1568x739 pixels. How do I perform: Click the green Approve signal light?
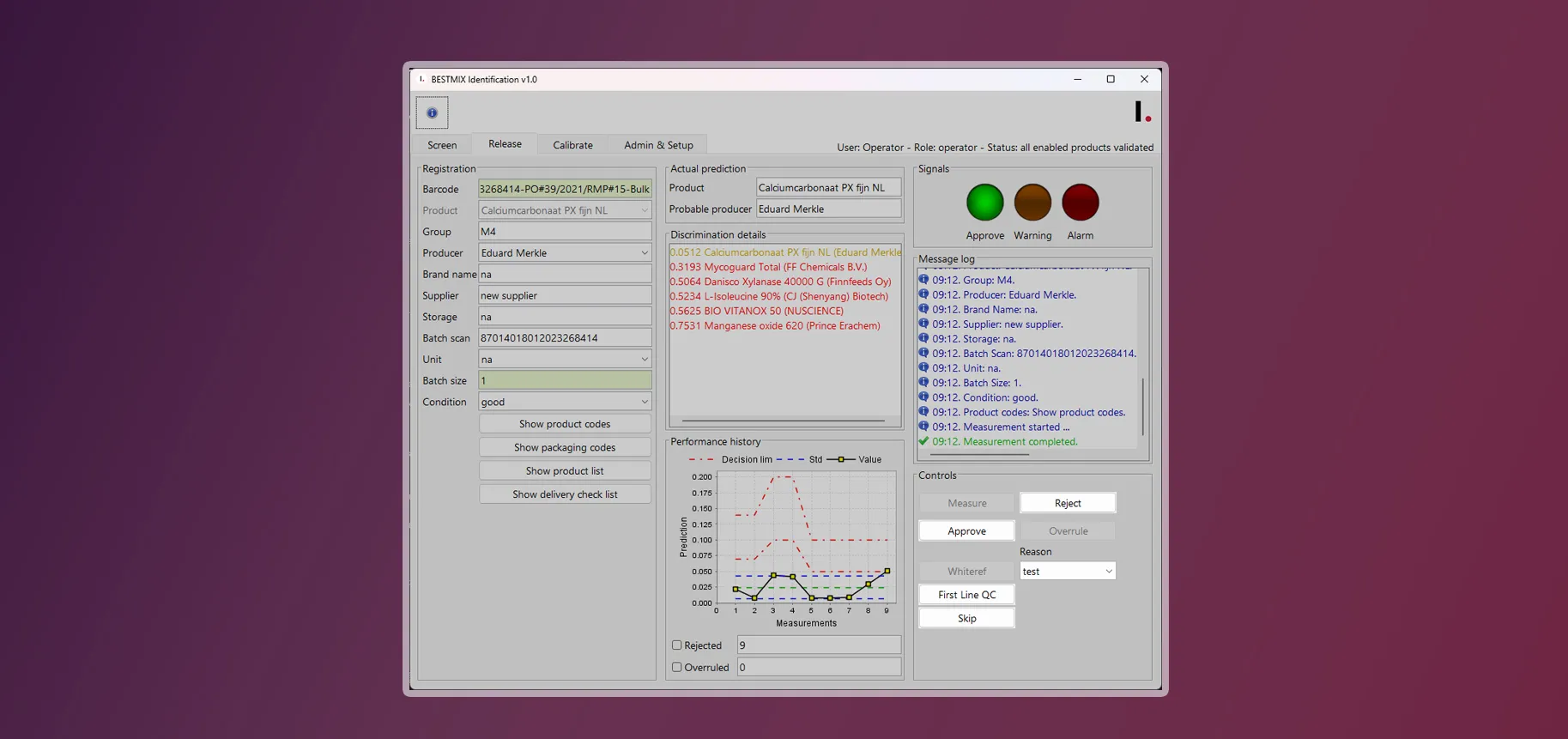click(x=984, y=203)
